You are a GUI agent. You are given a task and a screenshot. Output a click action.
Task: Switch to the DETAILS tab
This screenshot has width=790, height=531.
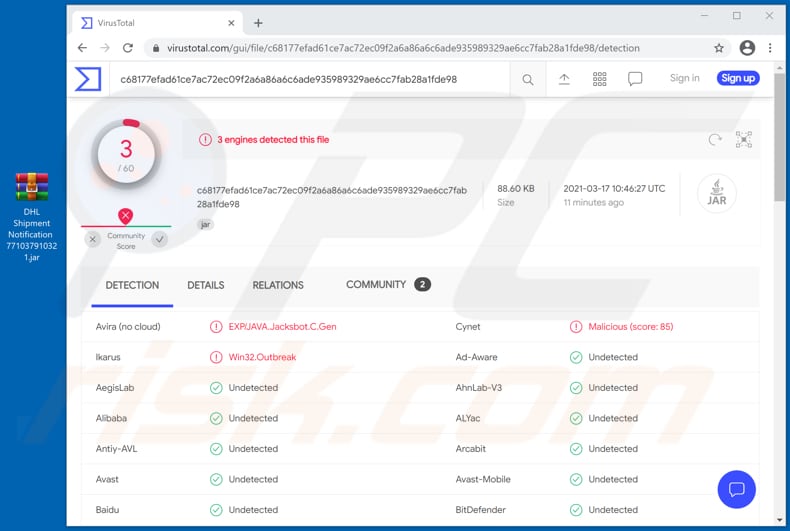click(x=206, y=285)
